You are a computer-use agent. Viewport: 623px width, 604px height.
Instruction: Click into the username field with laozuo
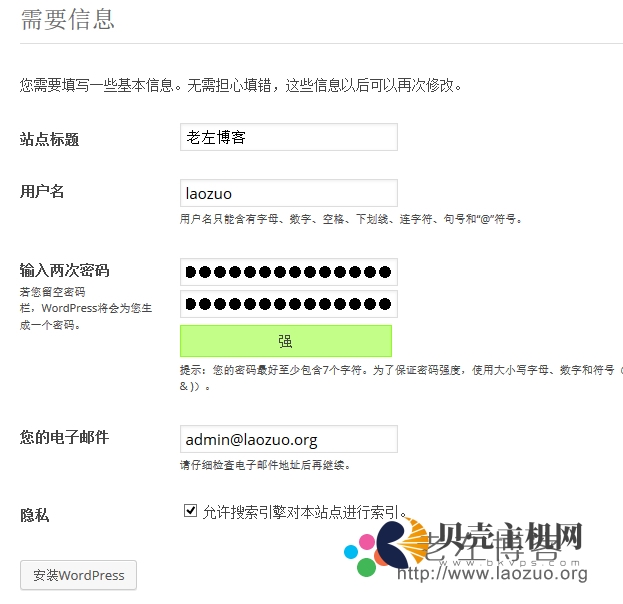[x=289, y=193]
